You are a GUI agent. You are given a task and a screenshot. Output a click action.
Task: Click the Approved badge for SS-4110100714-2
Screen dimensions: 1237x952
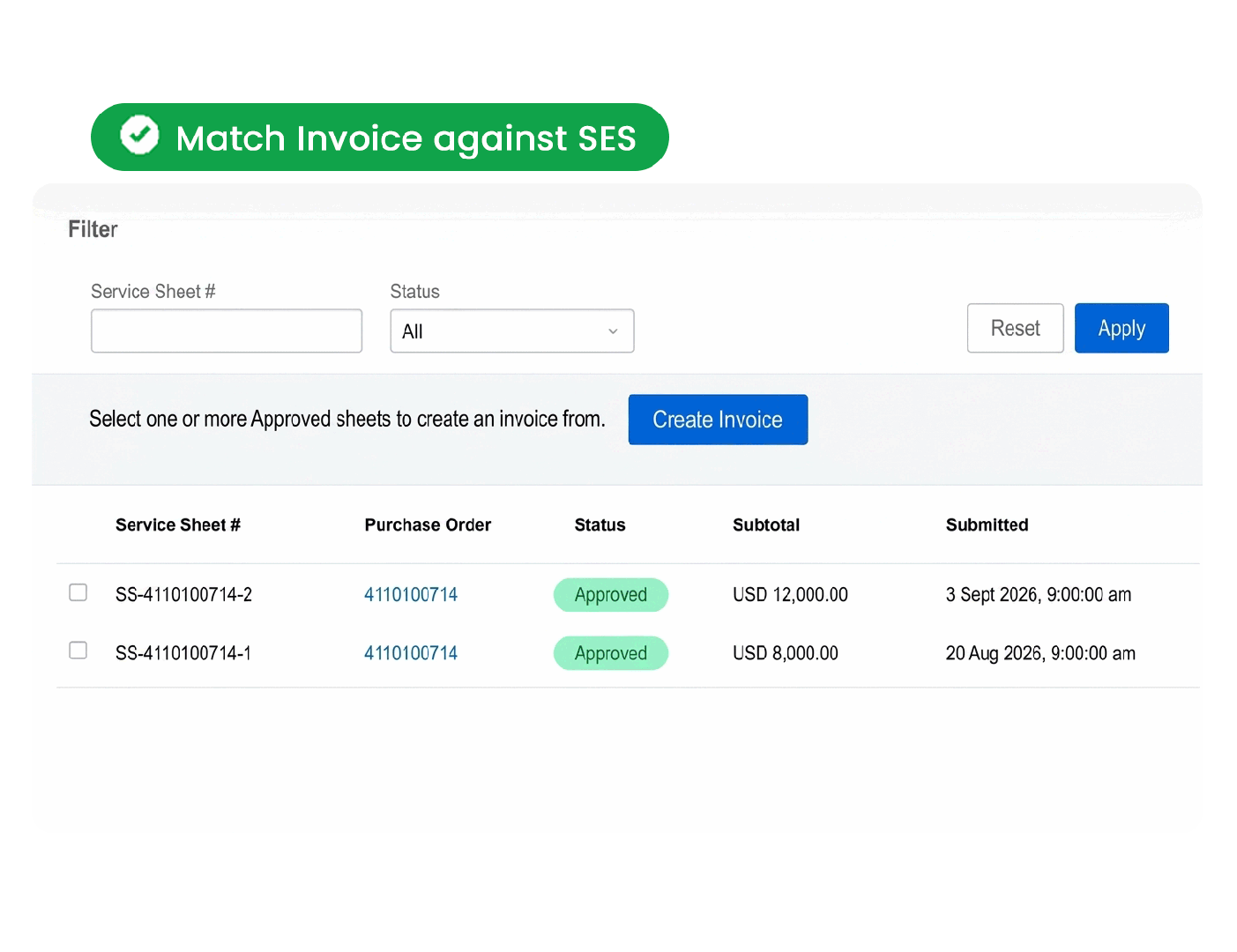point(611,595)
